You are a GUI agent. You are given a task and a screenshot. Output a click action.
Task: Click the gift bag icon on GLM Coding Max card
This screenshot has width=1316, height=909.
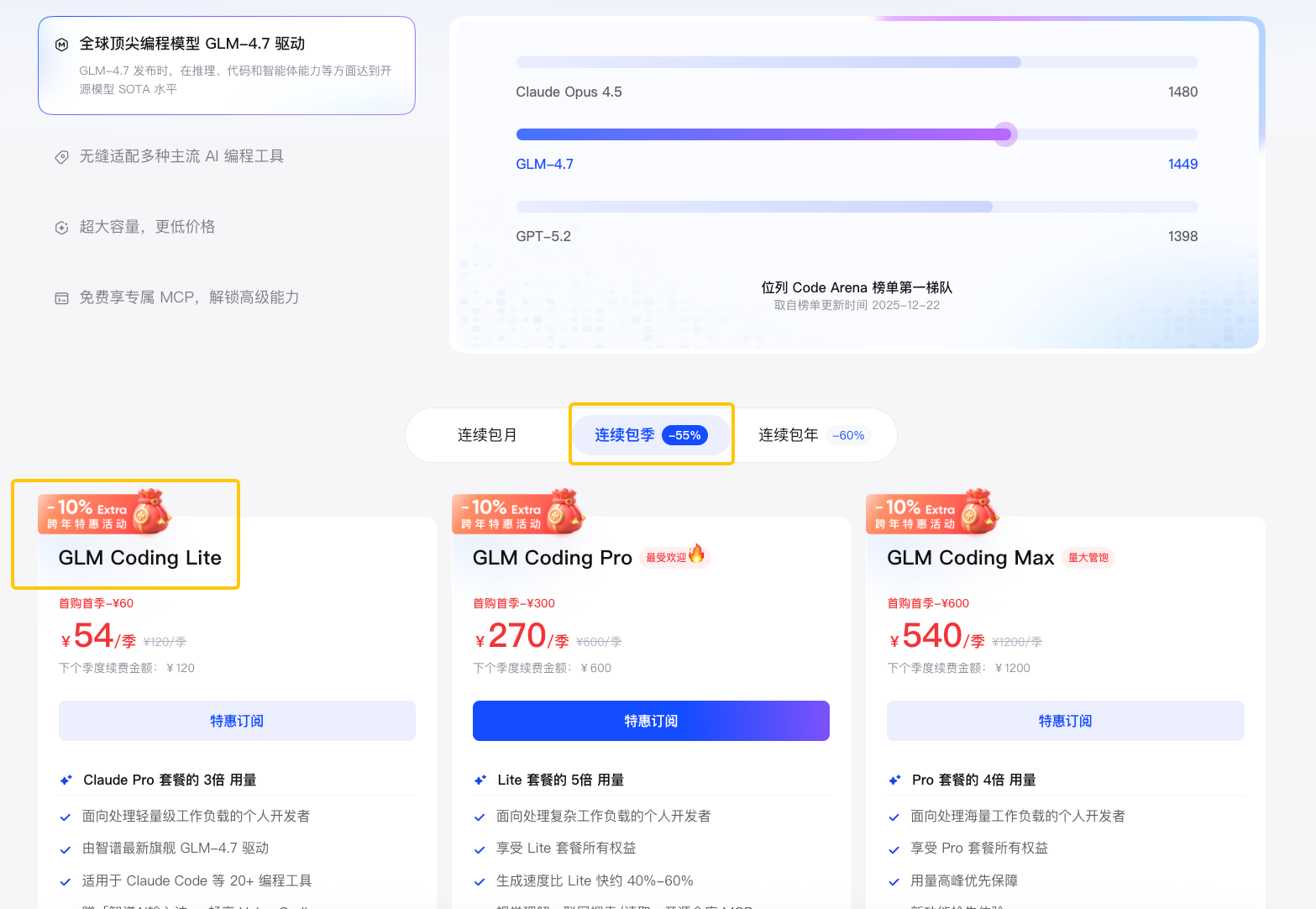[x=980, y=512]
